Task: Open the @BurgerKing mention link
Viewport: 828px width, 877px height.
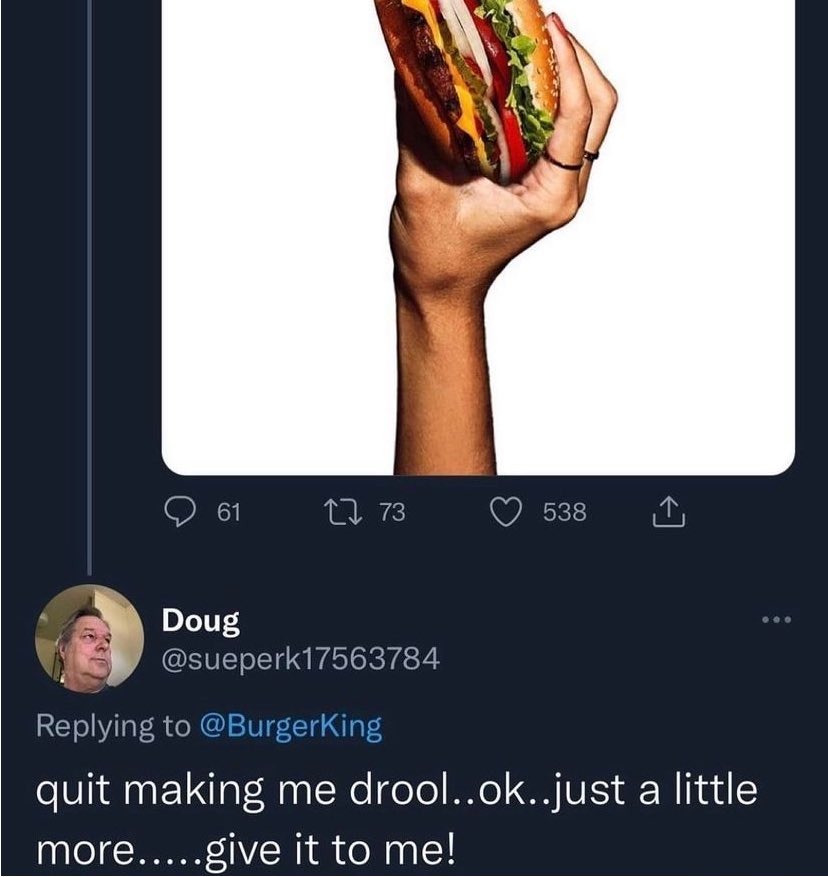Action: pyautogui.click(x=291, y=726)
